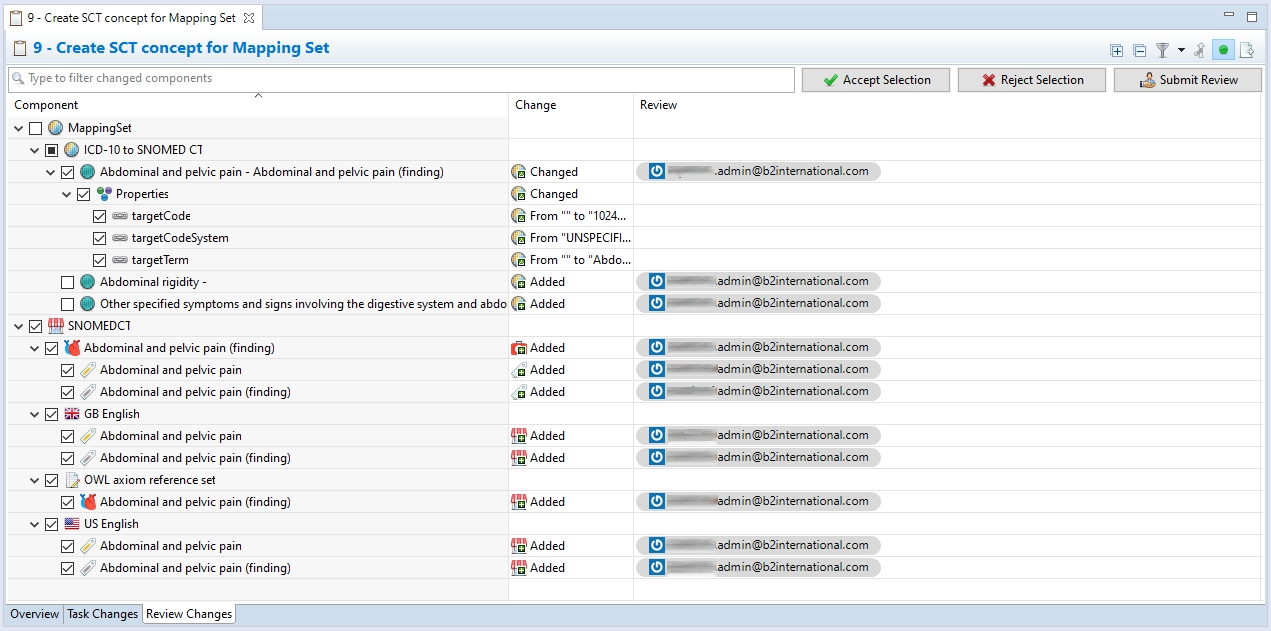This screenshot has width=1271, height=631.
Task: Check the MappingSet checkbox
Action: coord(36,128)
